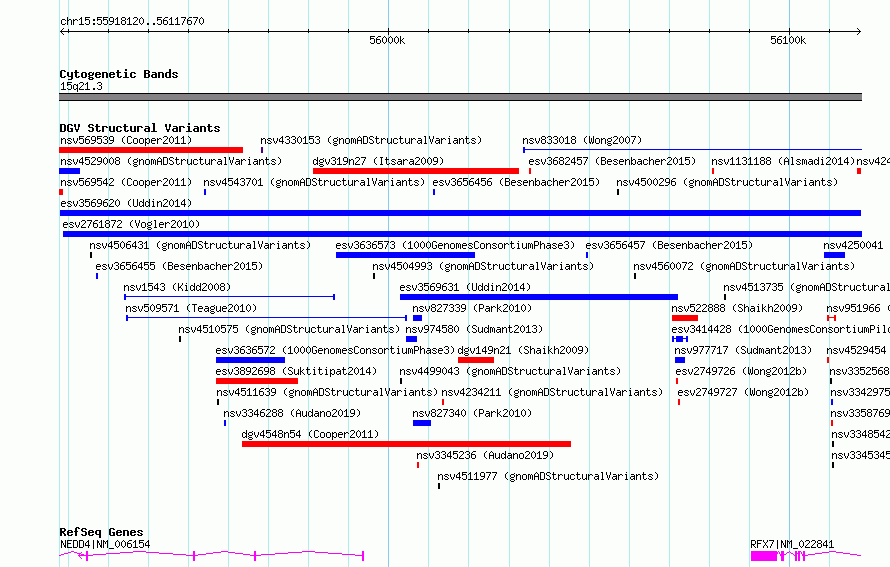Click nsv3346288 (Audano2019) label

(x=292, y=413)
